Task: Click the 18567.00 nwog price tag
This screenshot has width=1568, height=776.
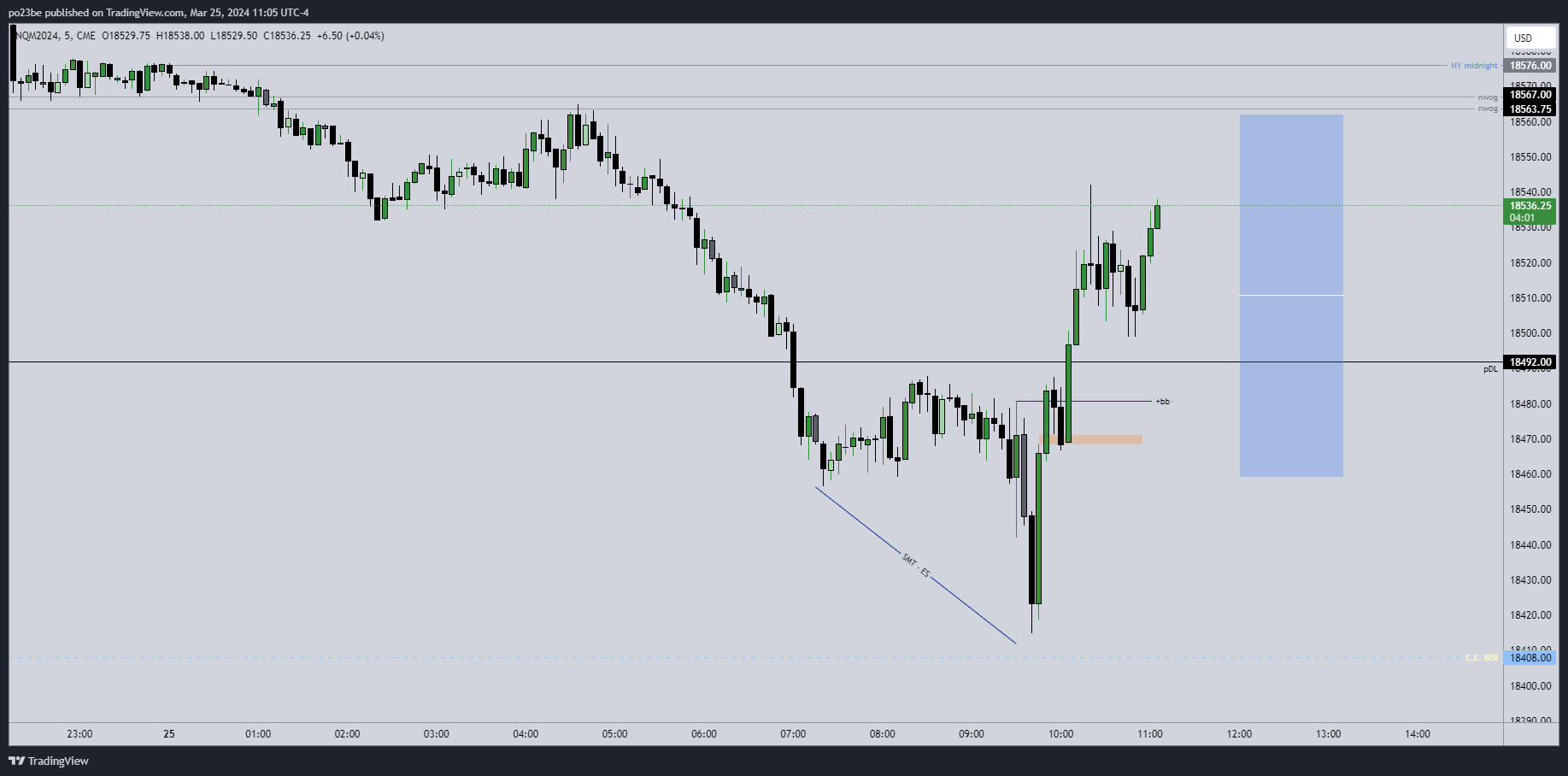Action: (x=1530, y=95)
